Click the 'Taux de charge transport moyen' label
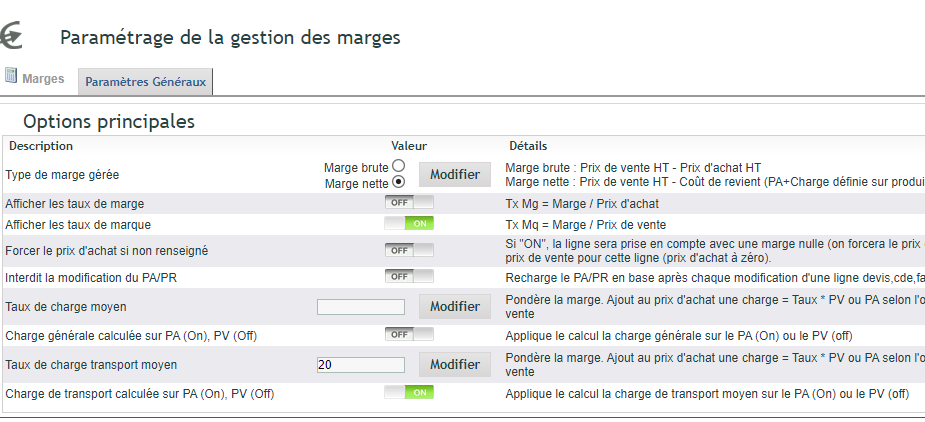 pos(91,365)
